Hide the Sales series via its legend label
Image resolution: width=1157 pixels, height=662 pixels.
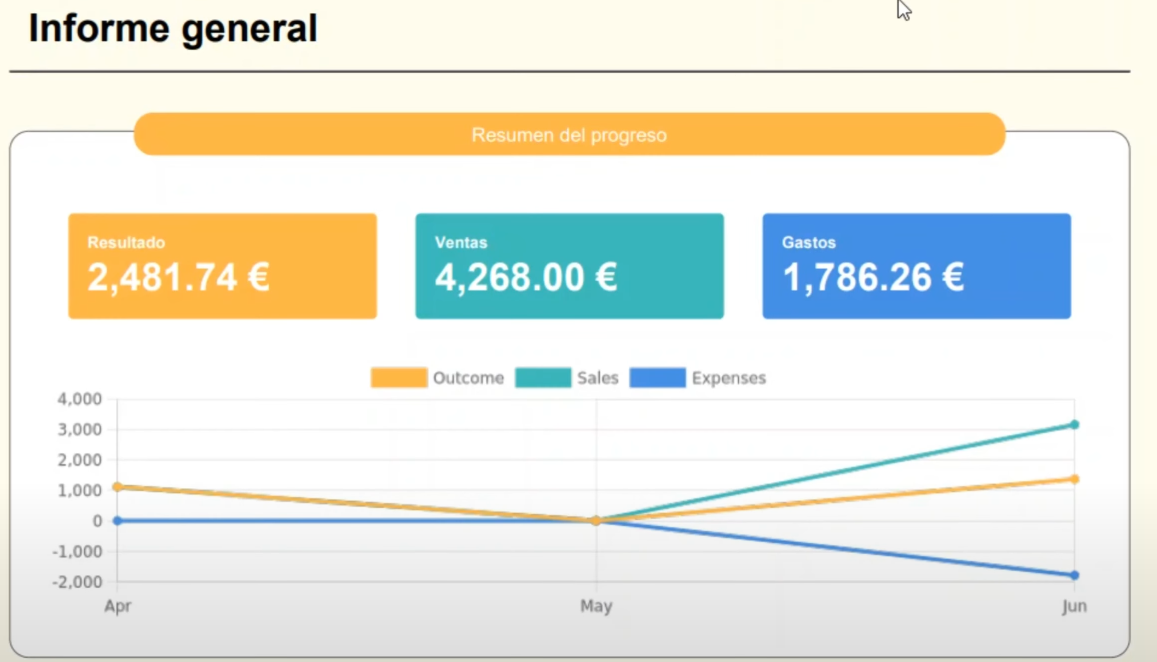[597, 378]
